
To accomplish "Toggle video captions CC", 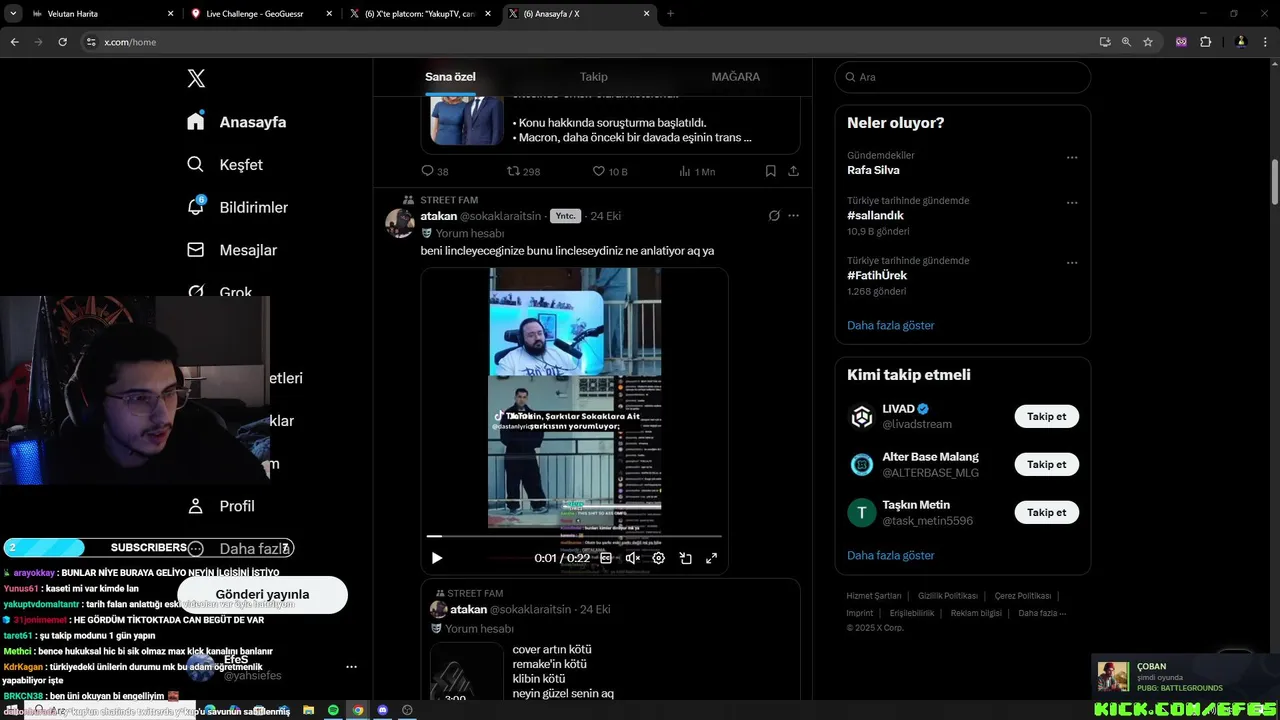I will (x=605, y=558).
